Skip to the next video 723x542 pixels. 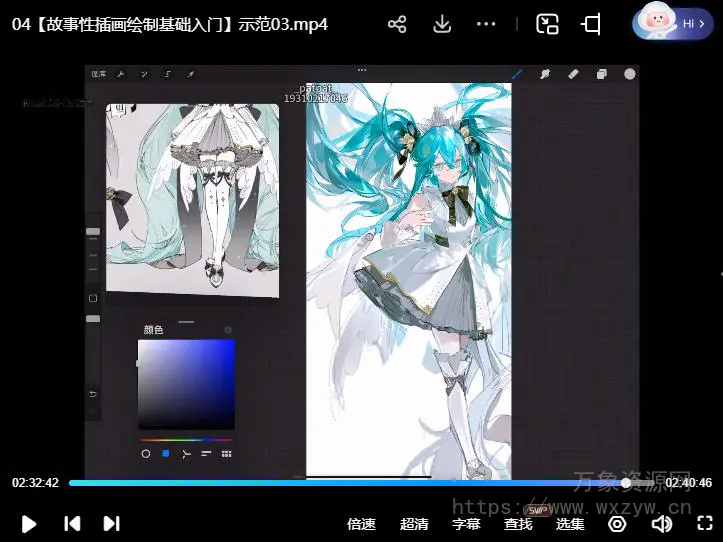coord(111,523)
